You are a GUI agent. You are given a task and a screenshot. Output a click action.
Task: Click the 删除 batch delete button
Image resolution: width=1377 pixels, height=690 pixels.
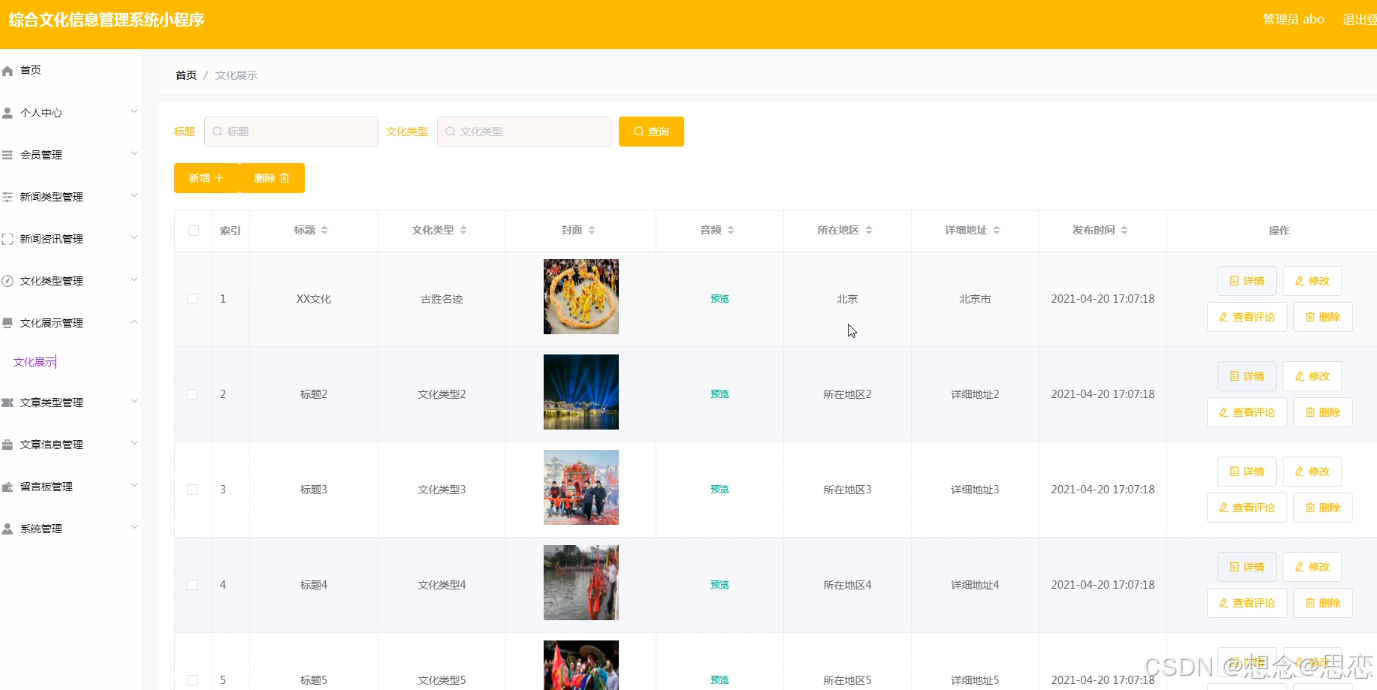point(272,178)
